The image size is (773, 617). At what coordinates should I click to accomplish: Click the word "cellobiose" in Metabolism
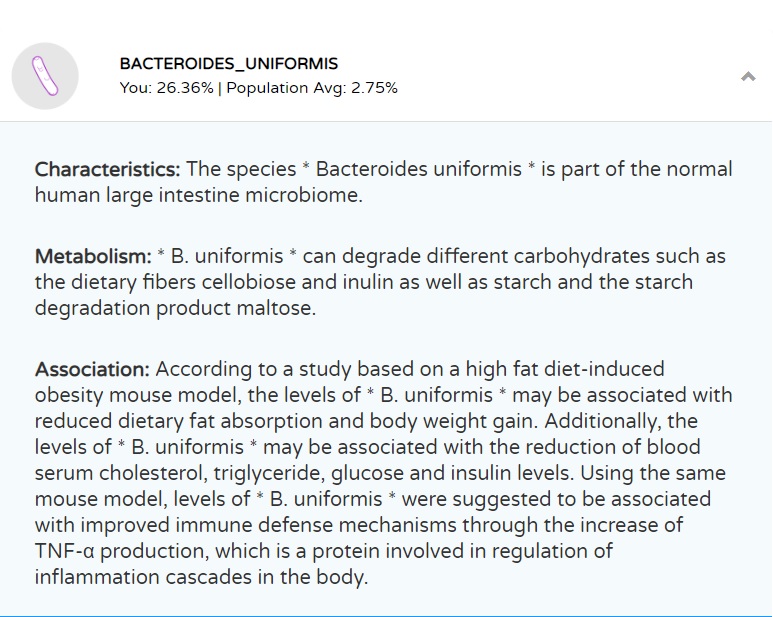[x=222, y=282]
